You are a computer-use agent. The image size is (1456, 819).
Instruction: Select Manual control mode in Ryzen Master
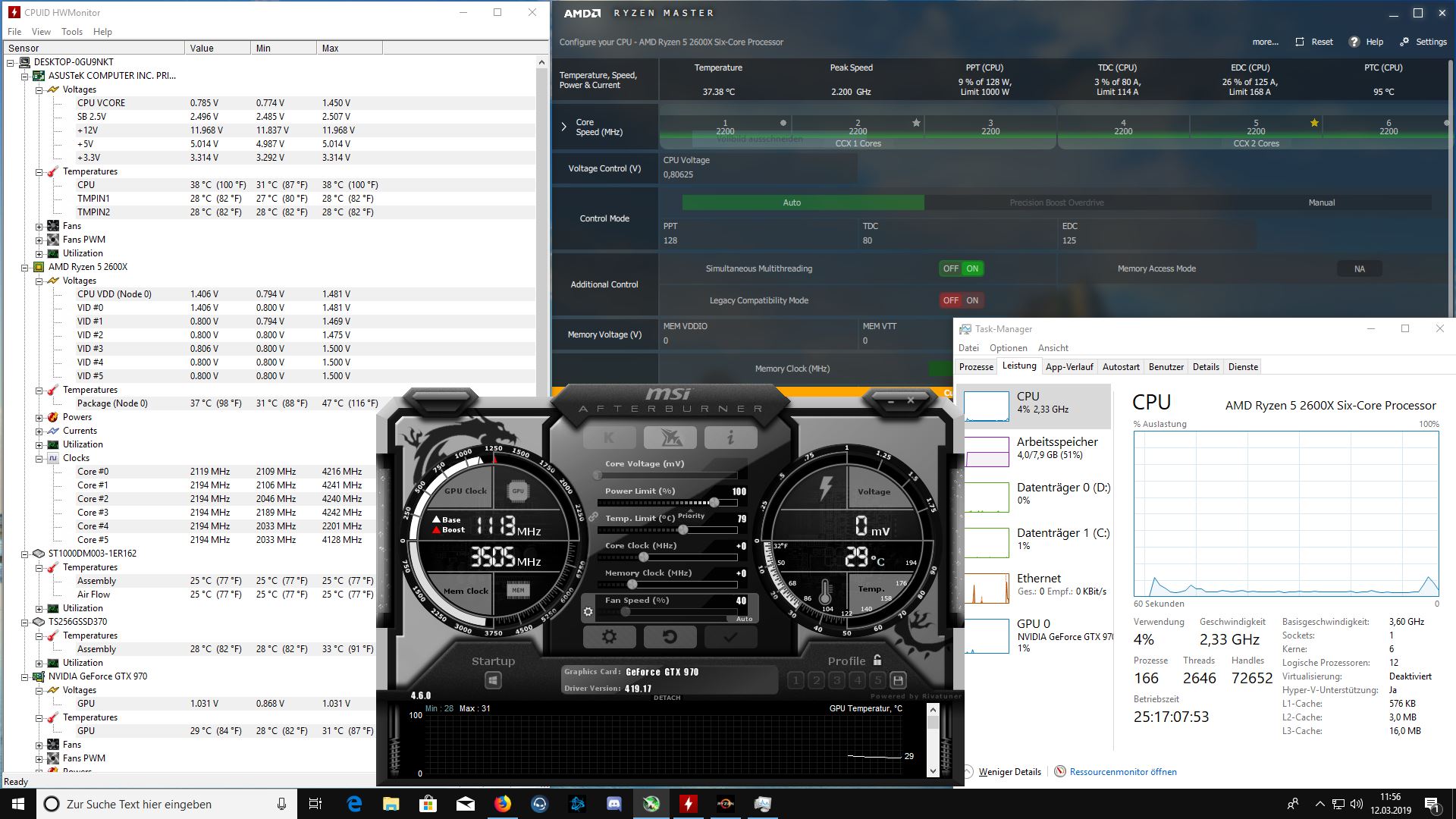[x=1321, y=202]
